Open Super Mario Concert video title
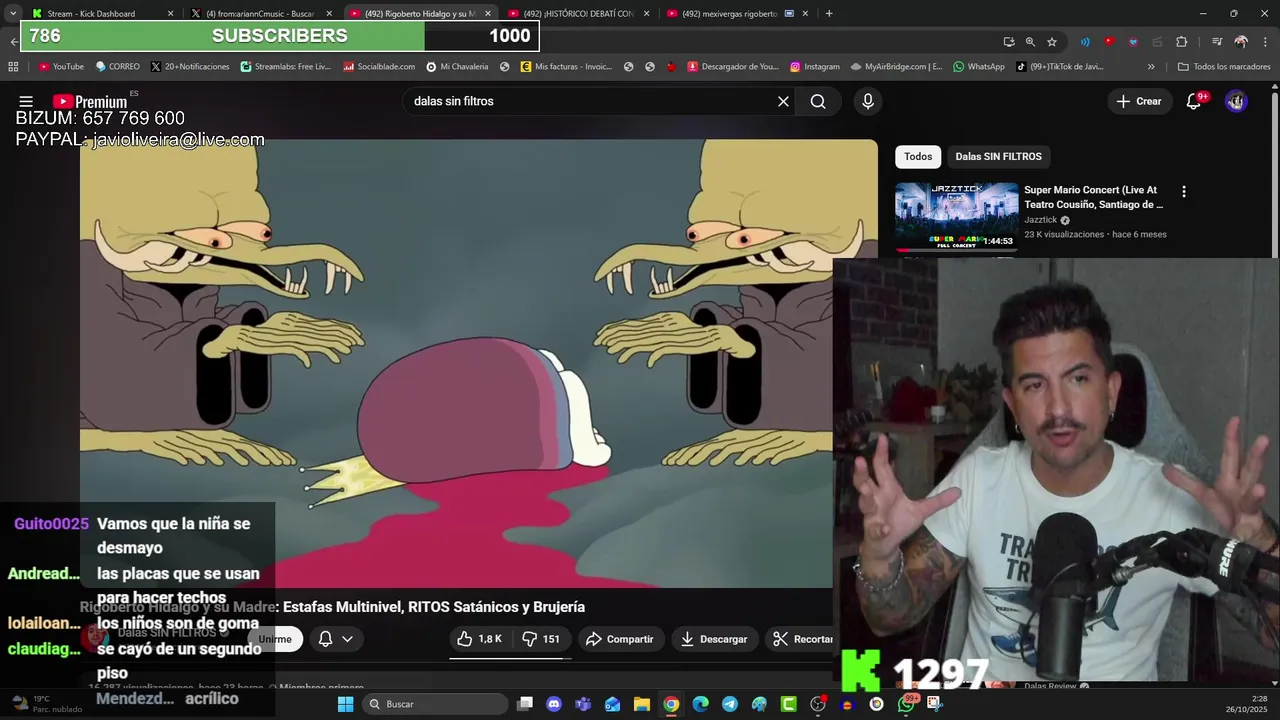This screenshot has height=720, width=1280. coord(1094,197)
